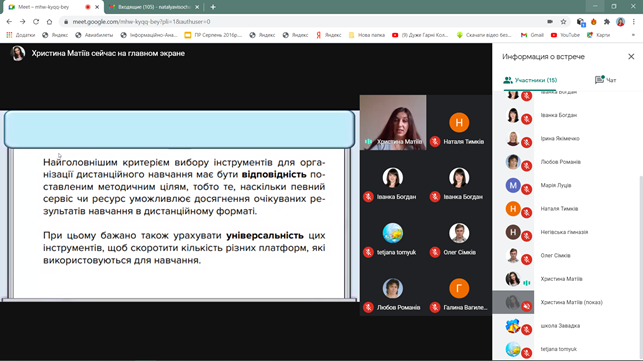
Task: Open the Gmail bookmark
Action: pos(532,35)
